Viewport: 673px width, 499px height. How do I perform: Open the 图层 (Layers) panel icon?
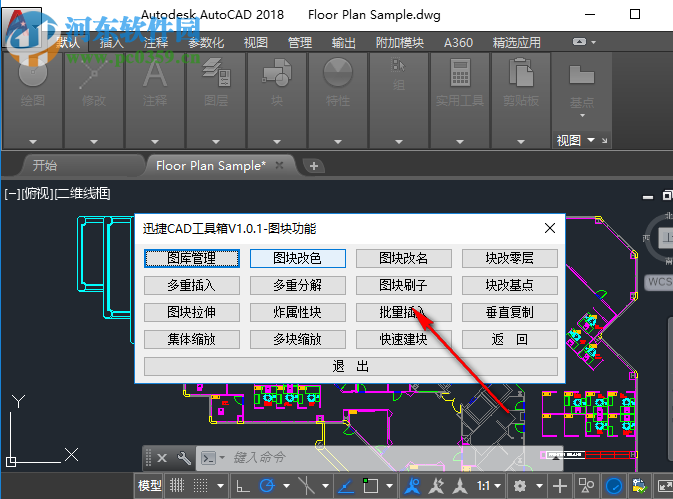pos(216,73)
